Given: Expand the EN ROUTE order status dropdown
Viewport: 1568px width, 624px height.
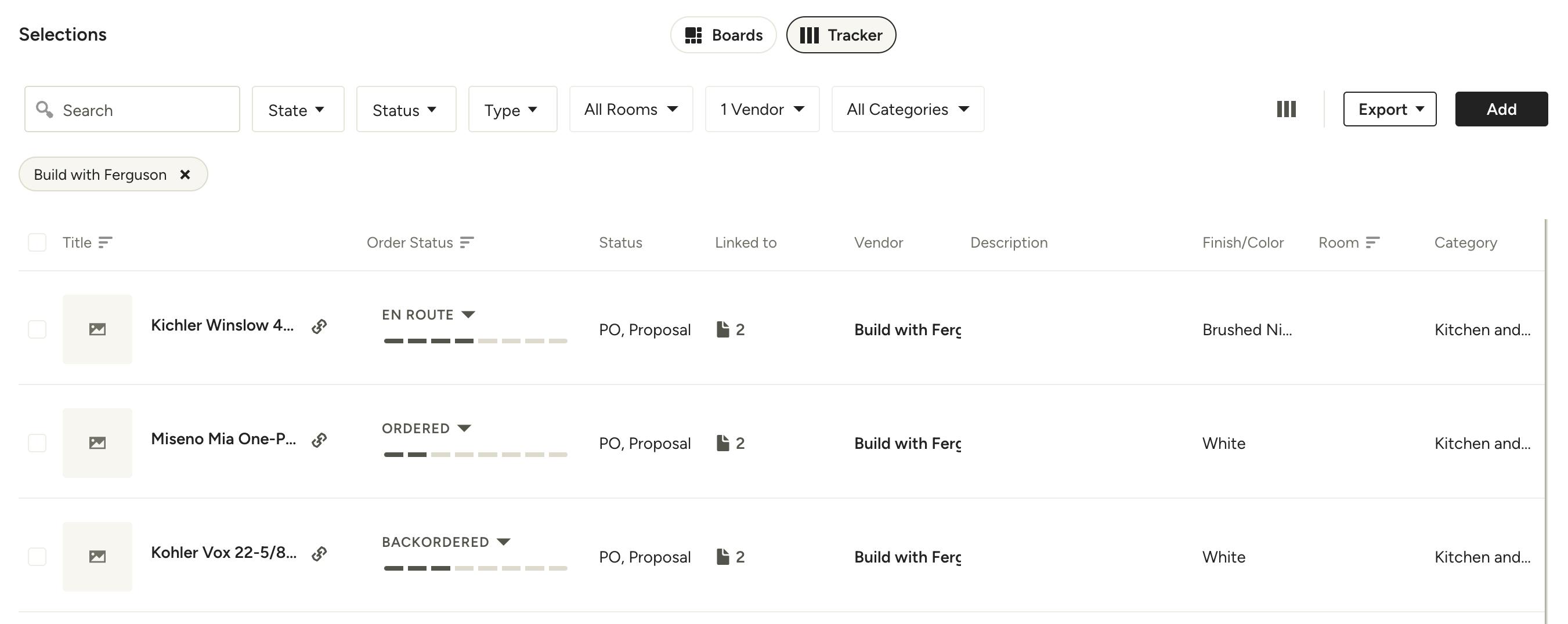Looking at the screenshot, I should pos(468,314).
